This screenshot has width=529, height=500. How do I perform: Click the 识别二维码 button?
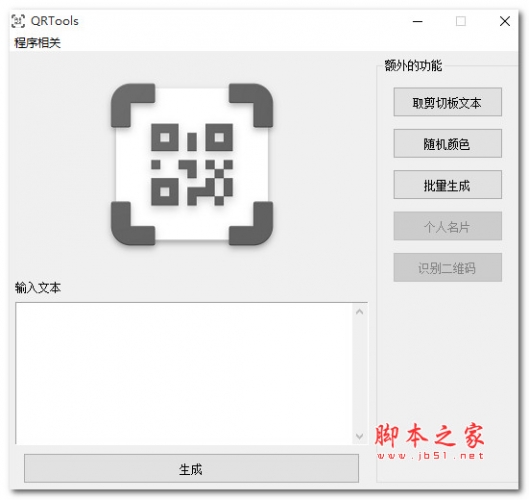point(447,268)
